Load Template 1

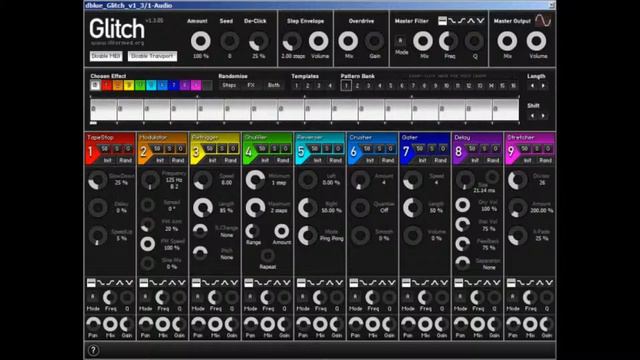[x=297, y=86]
